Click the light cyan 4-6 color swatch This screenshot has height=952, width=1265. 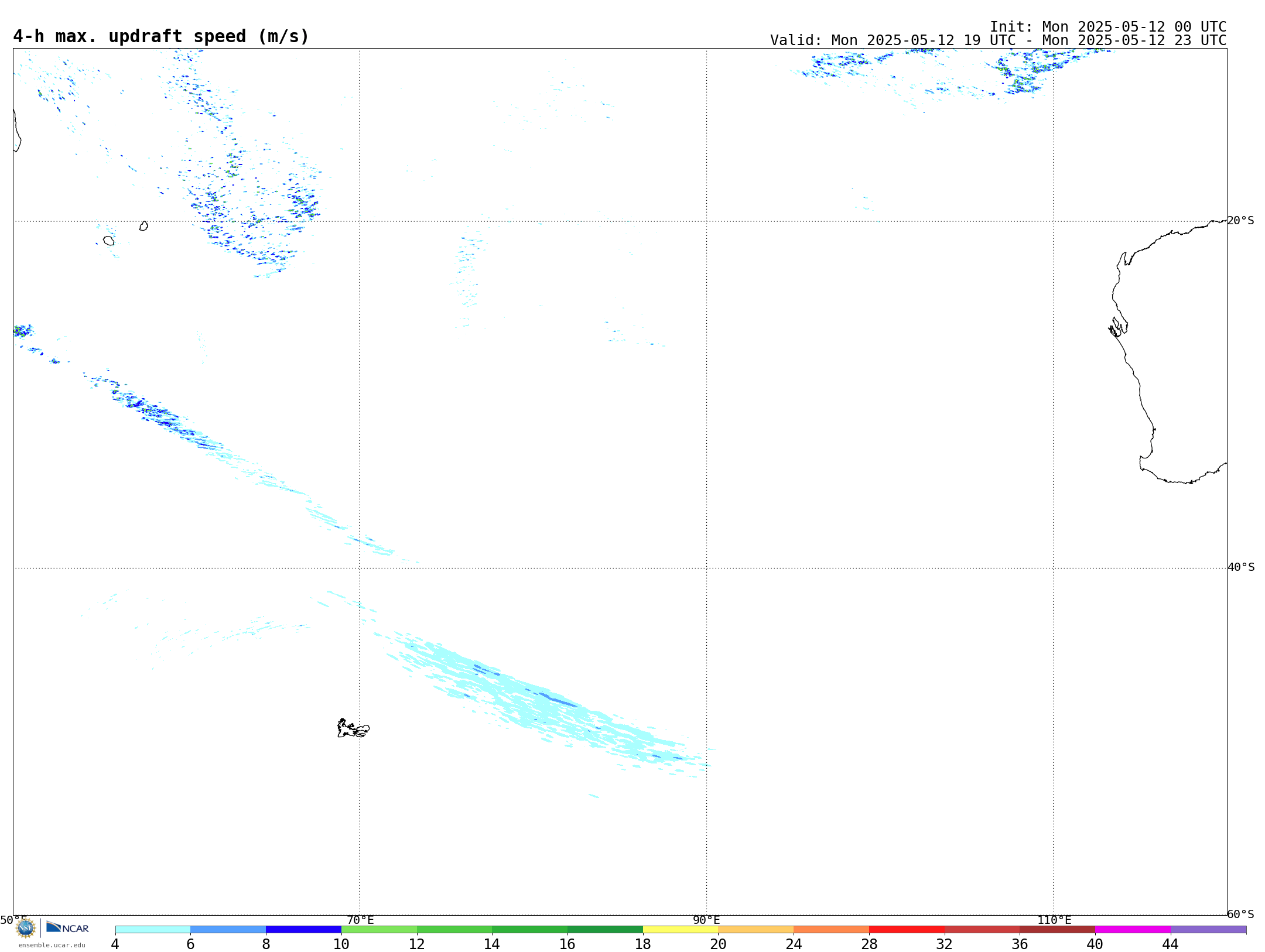153,930
